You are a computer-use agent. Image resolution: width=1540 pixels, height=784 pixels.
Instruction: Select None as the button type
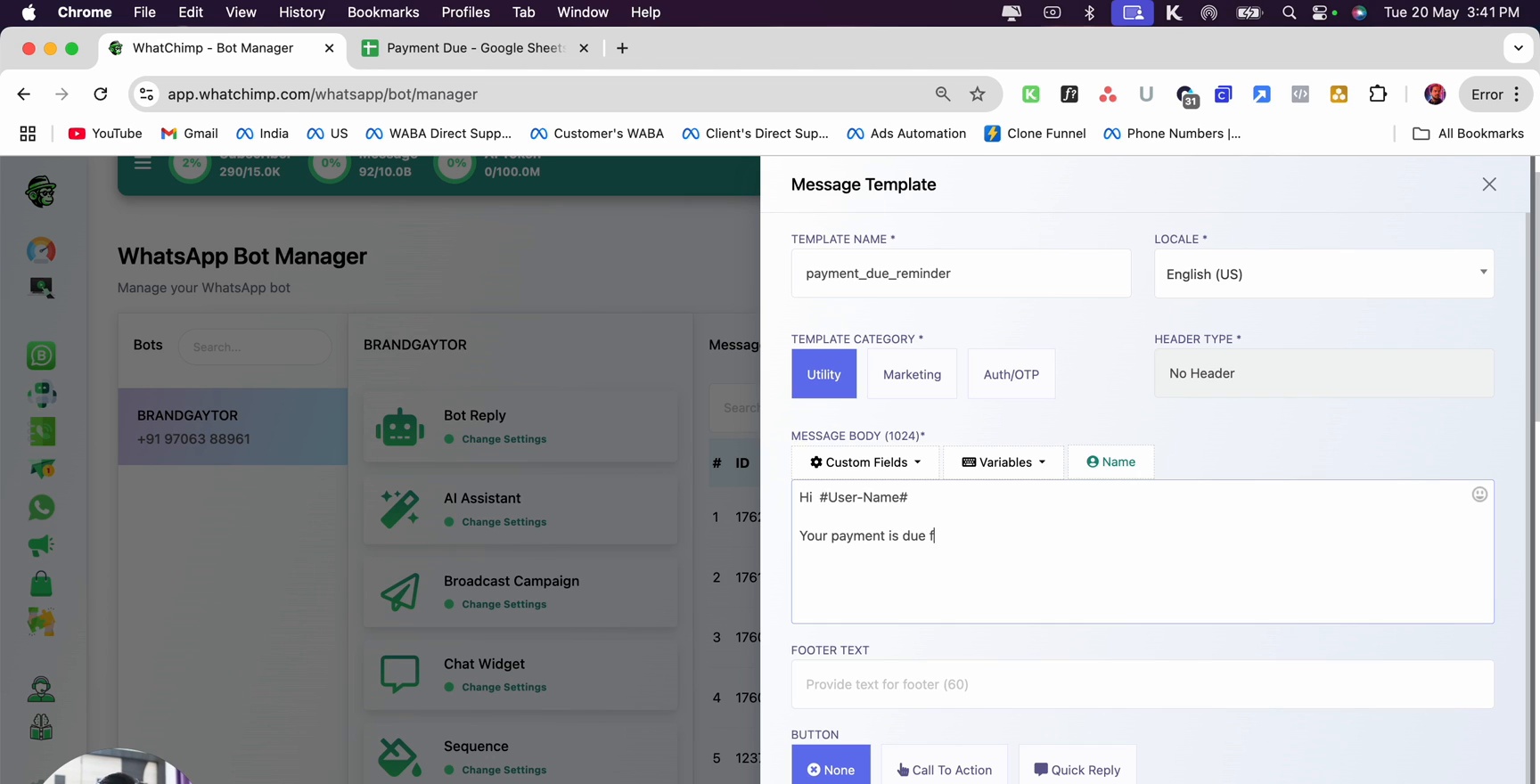[831, 765]
